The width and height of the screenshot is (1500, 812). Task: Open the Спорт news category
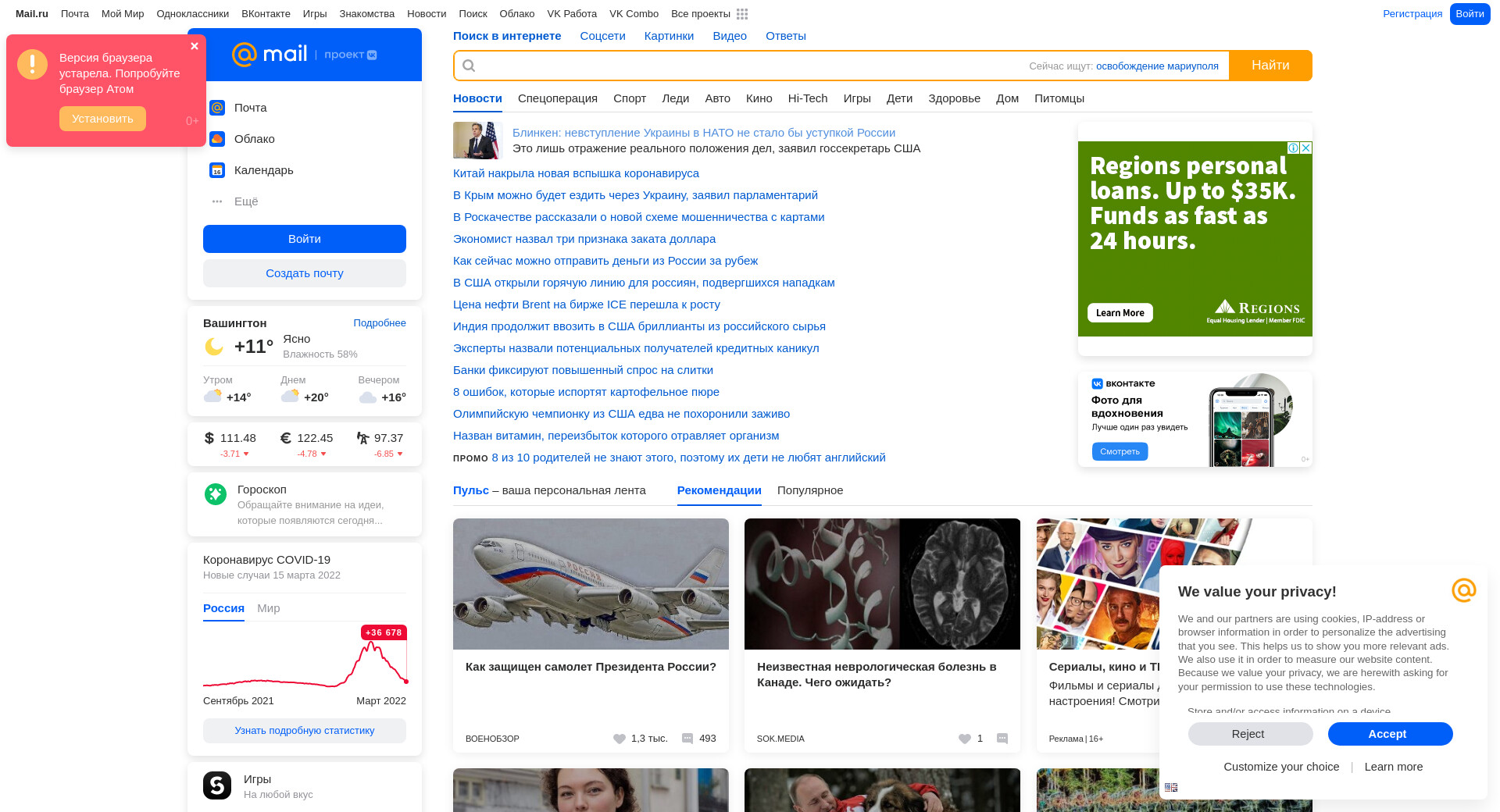point(630,98)
